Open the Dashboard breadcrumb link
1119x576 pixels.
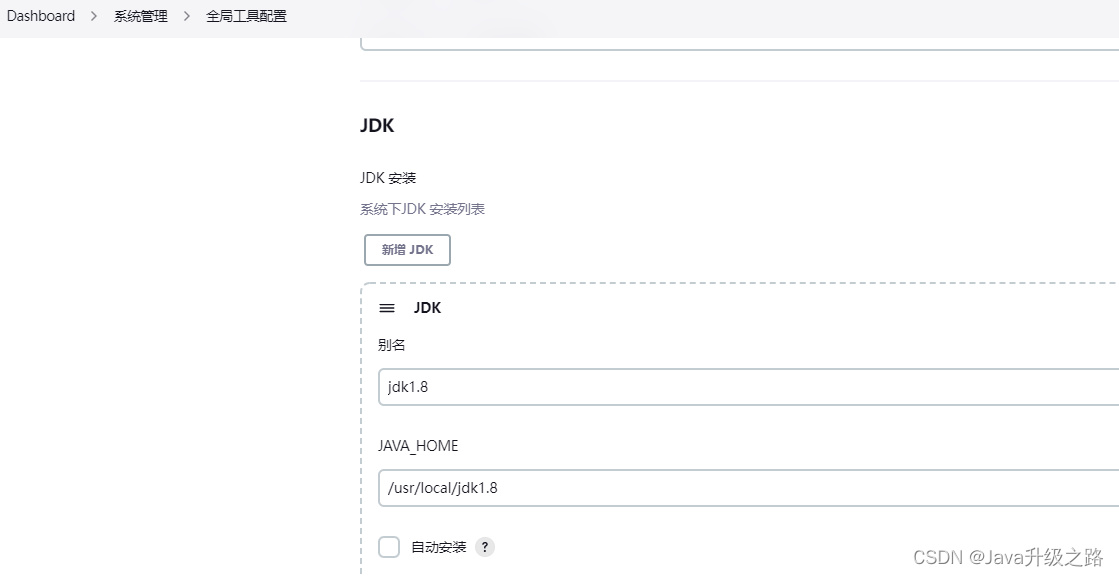41,16
